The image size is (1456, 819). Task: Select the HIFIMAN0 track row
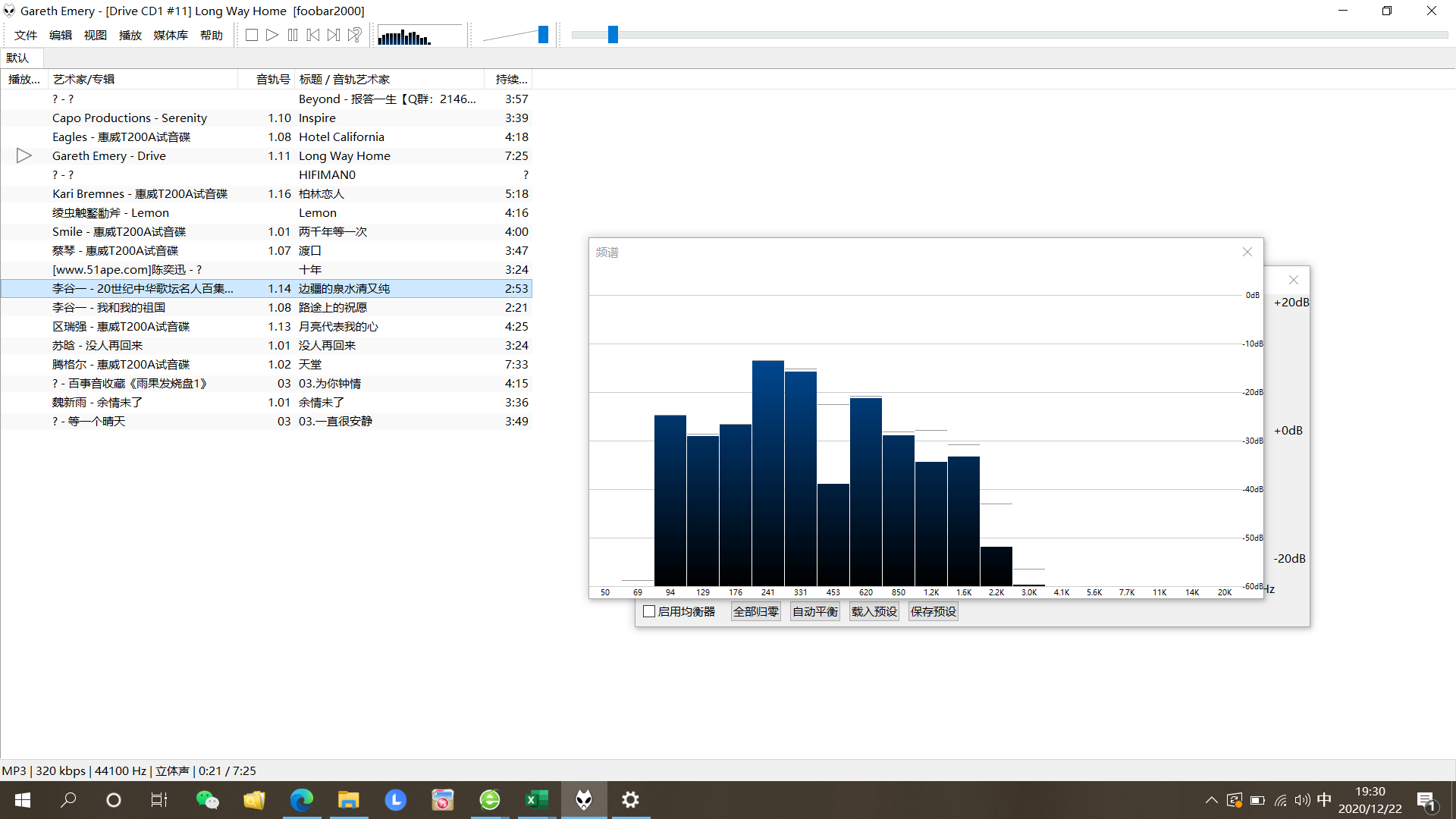[266, 174]
